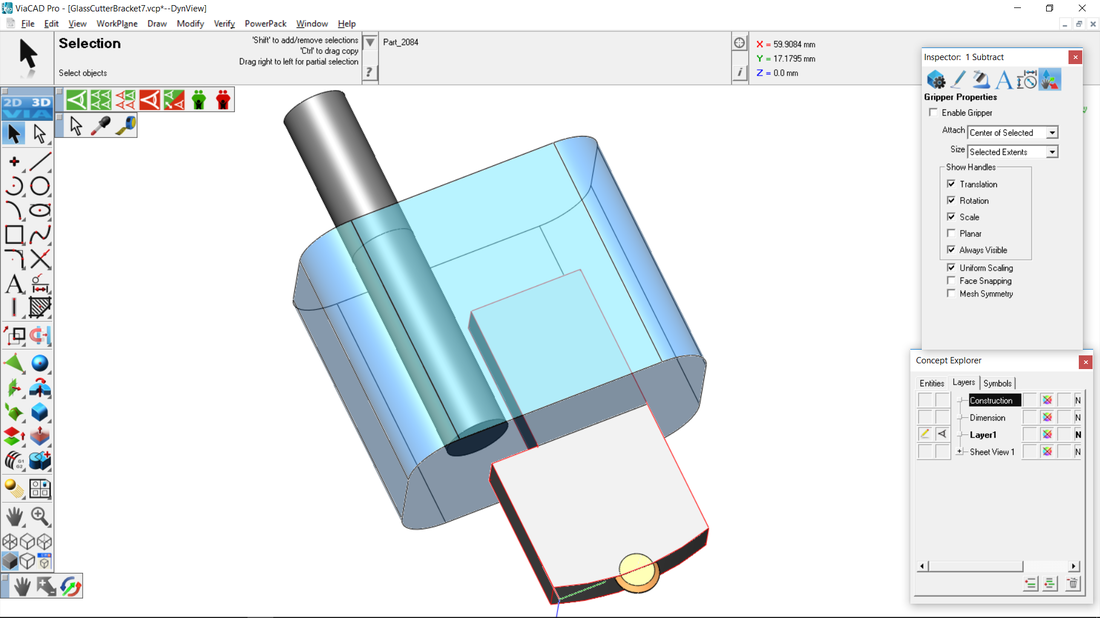The image size is (1100, 618).
Task: Select the rectangle drawing tool
Action: 14,235
